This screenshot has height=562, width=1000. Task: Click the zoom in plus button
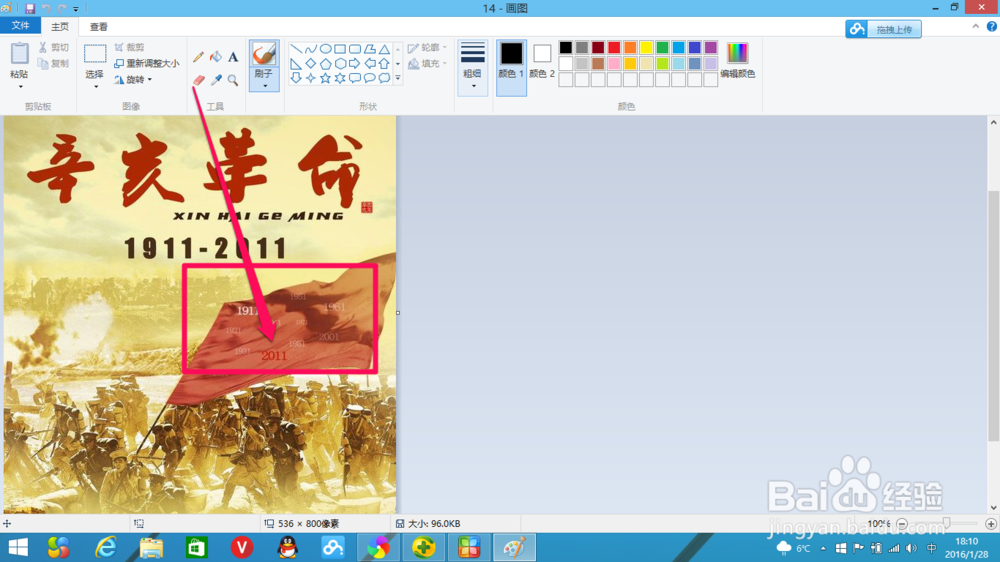(990, 524)
